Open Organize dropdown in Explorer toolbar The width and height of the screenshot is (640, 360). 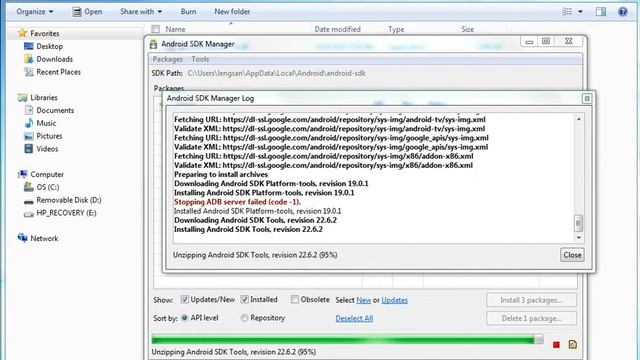pos(35,11)
